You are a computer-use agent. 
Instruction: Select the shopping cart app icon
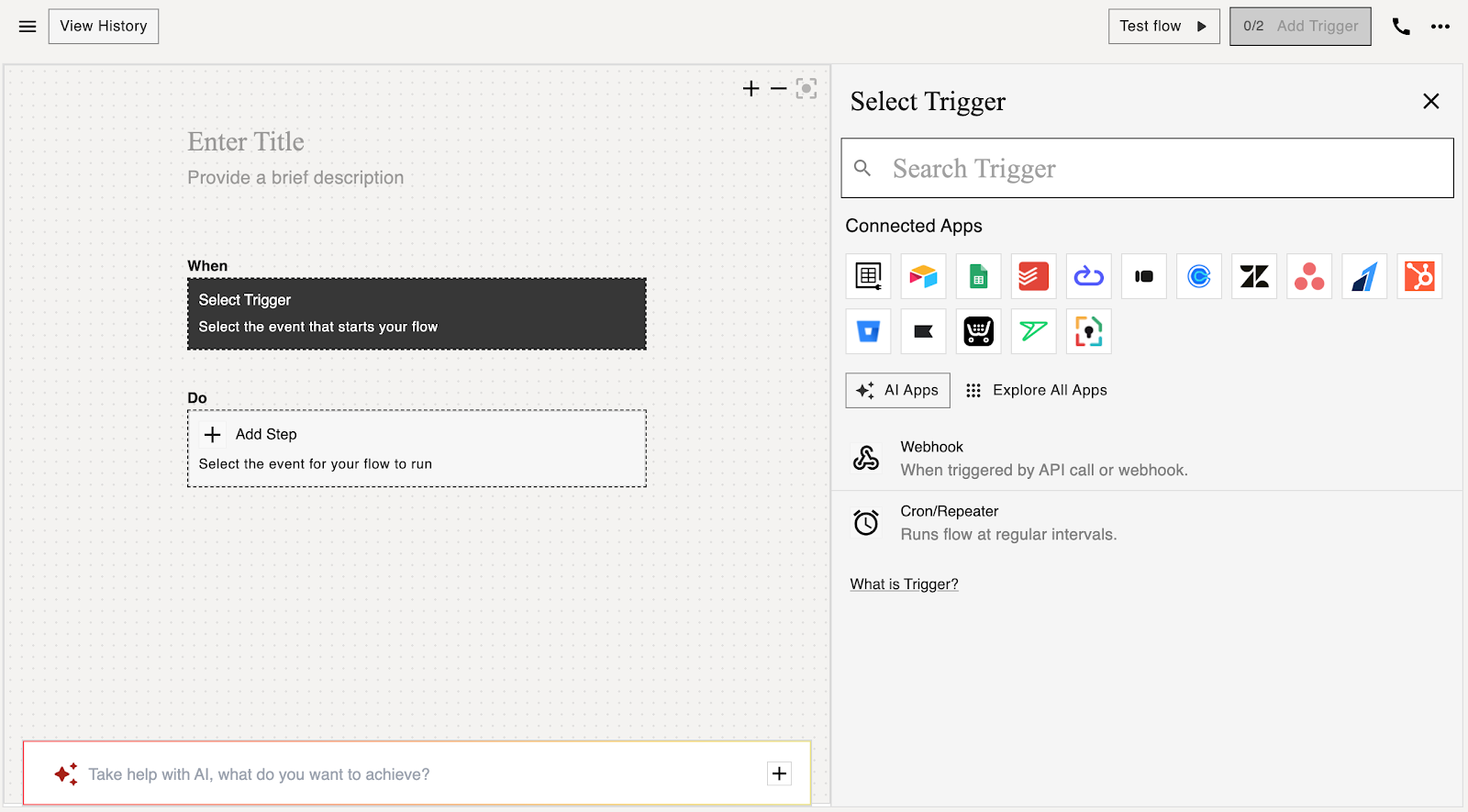[978, 331]
